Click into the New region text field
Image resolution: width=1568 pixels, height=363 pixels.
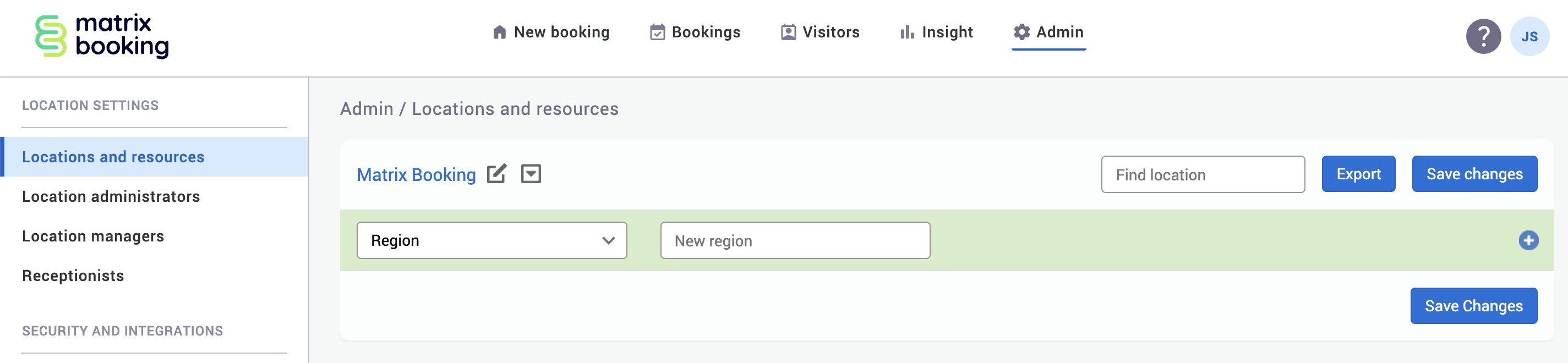point(794,241)
